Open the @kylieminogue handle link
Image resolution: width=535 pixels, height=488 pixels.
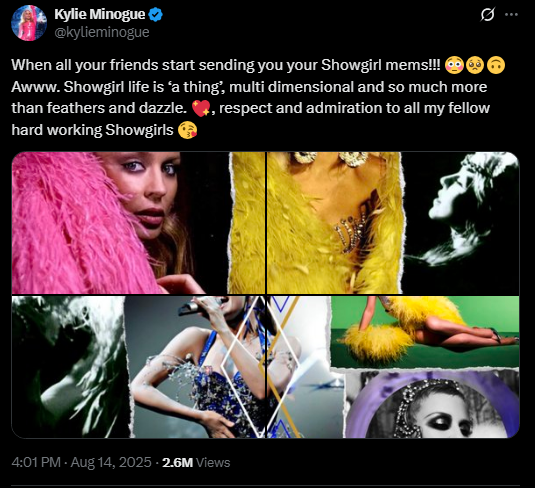[x=102, y=32]
